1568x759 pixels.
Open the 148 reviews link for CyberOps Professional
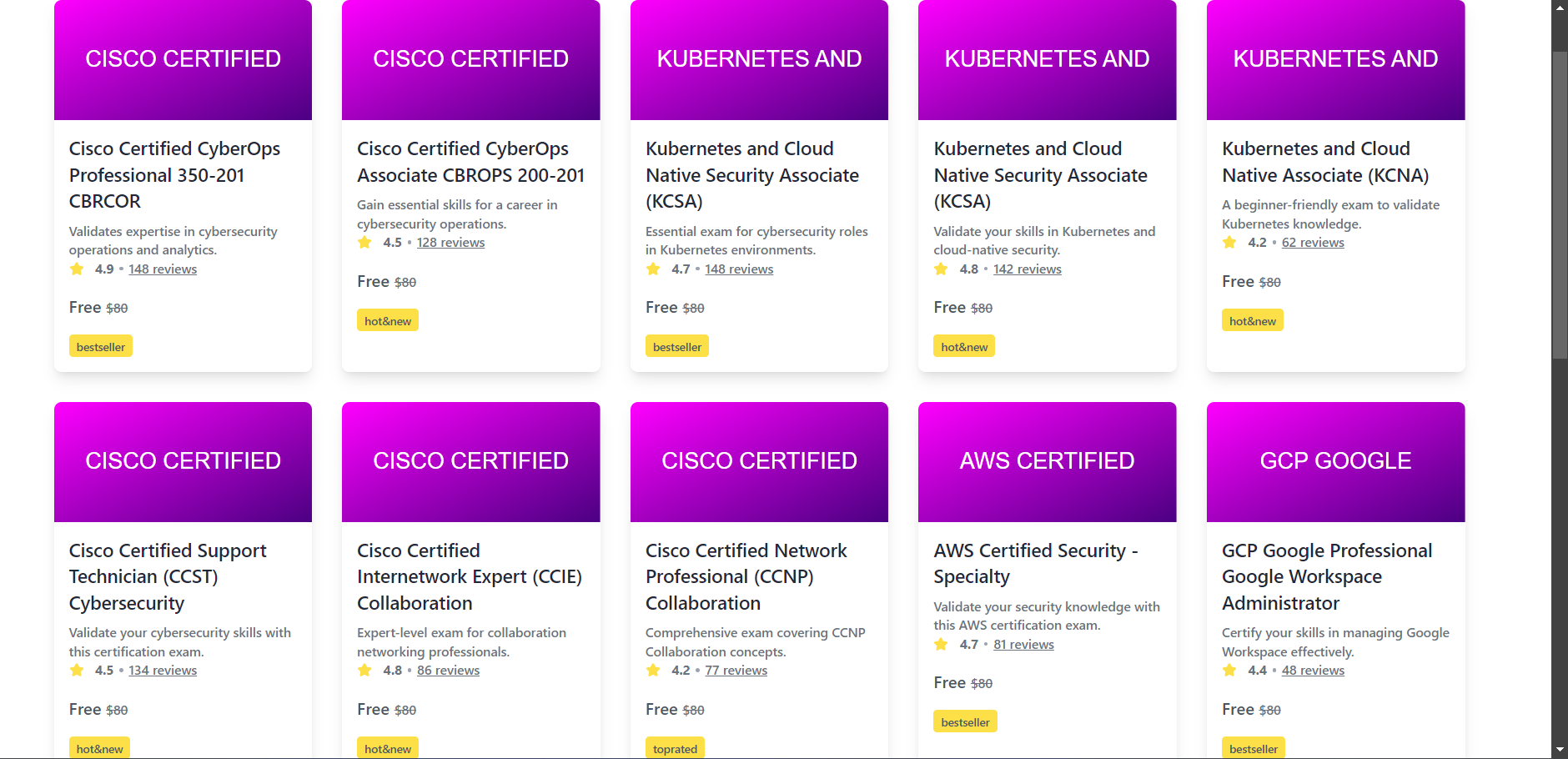(163, 269)
